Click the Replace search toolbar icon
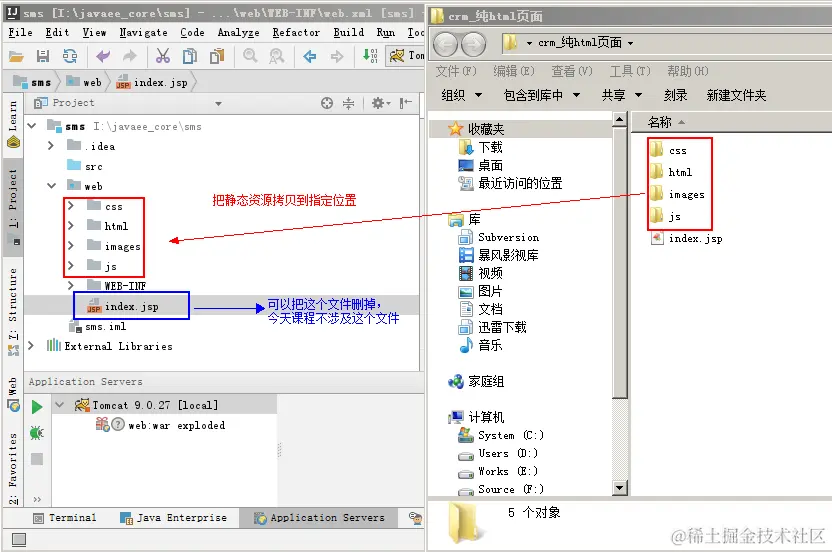This screenshot has height=552, width=832. 276,56
